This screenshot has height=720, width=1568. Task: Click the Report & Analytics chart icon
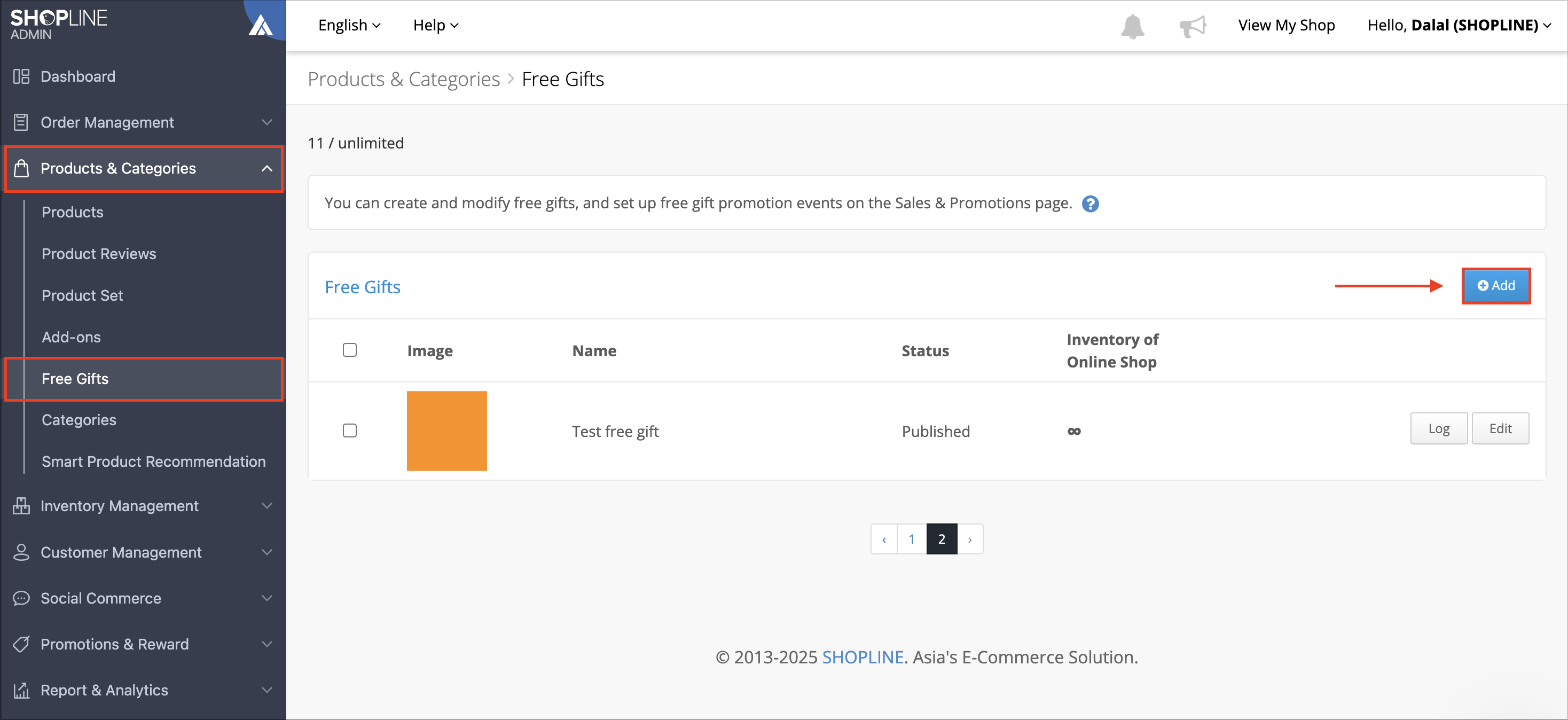pyautogui.click(x=21, y=690)
